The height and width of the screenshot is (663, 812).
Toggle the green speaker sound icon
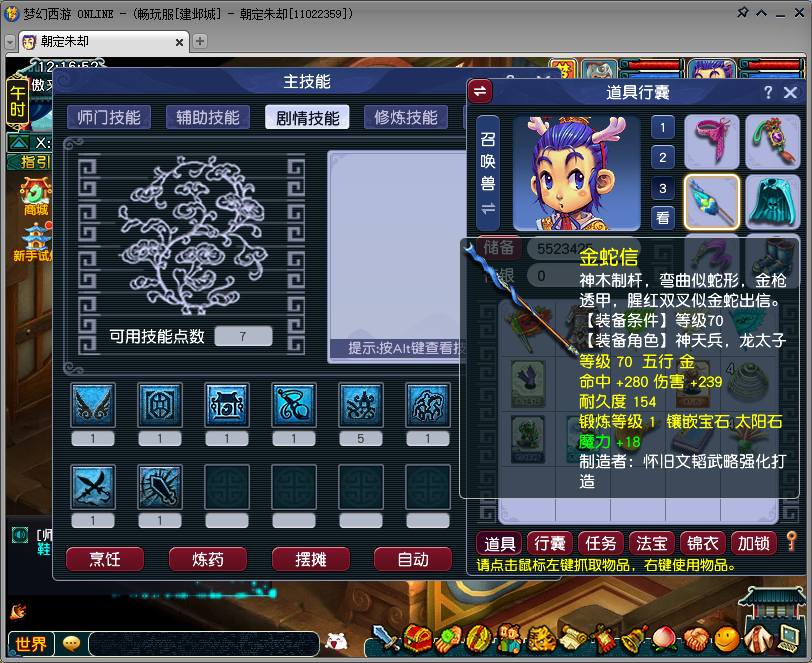[20, 535]
